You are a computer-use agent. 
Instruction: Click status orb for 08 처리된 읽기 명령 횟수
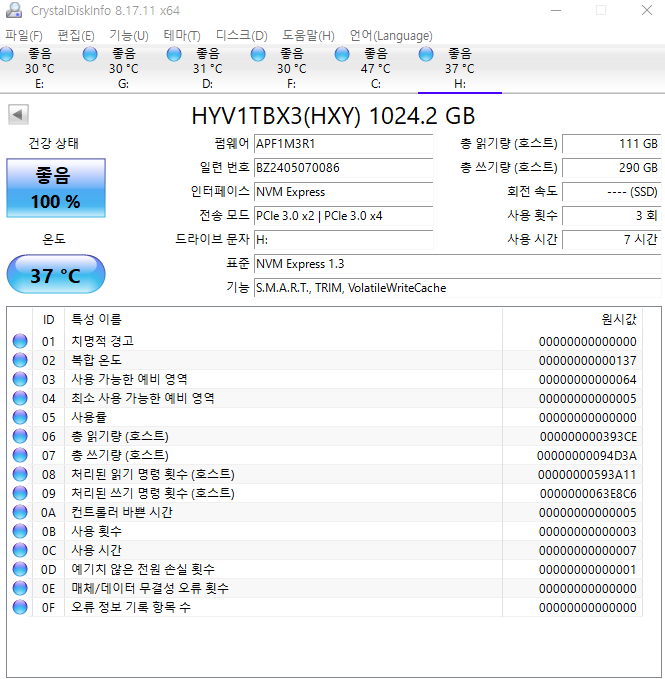click(20, 475)
